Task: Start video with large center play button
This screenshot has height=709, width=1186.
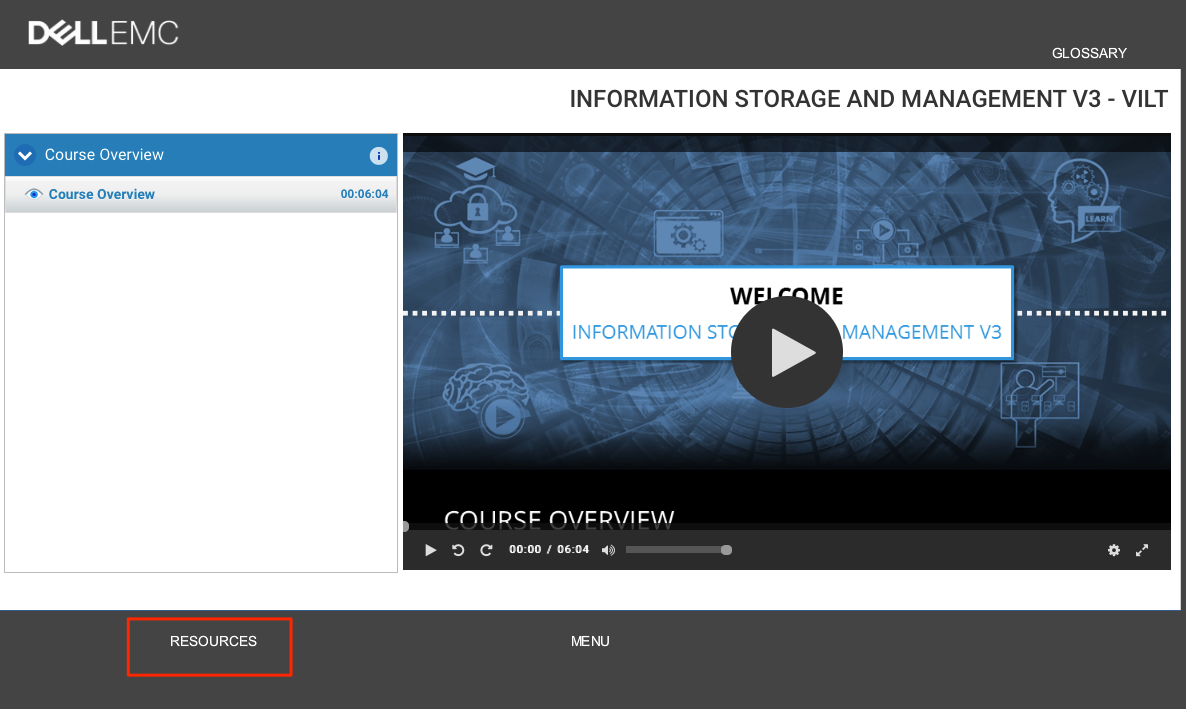Action: point(787,352)
